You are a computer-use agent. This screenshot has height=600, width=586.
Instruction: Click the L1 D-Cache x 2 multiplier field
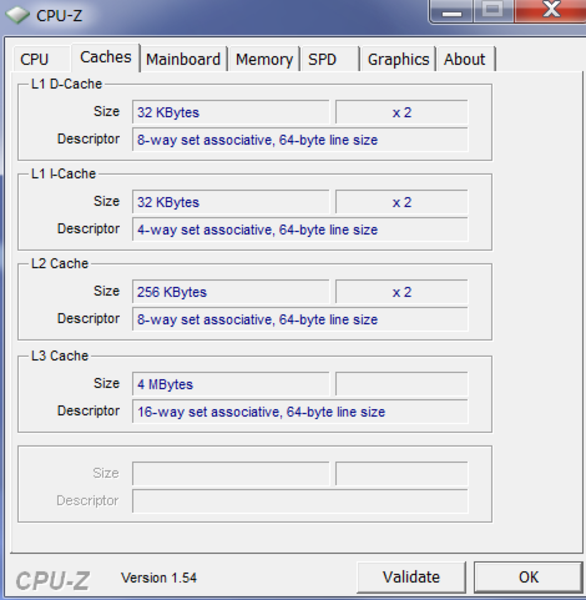coord(402,112)
